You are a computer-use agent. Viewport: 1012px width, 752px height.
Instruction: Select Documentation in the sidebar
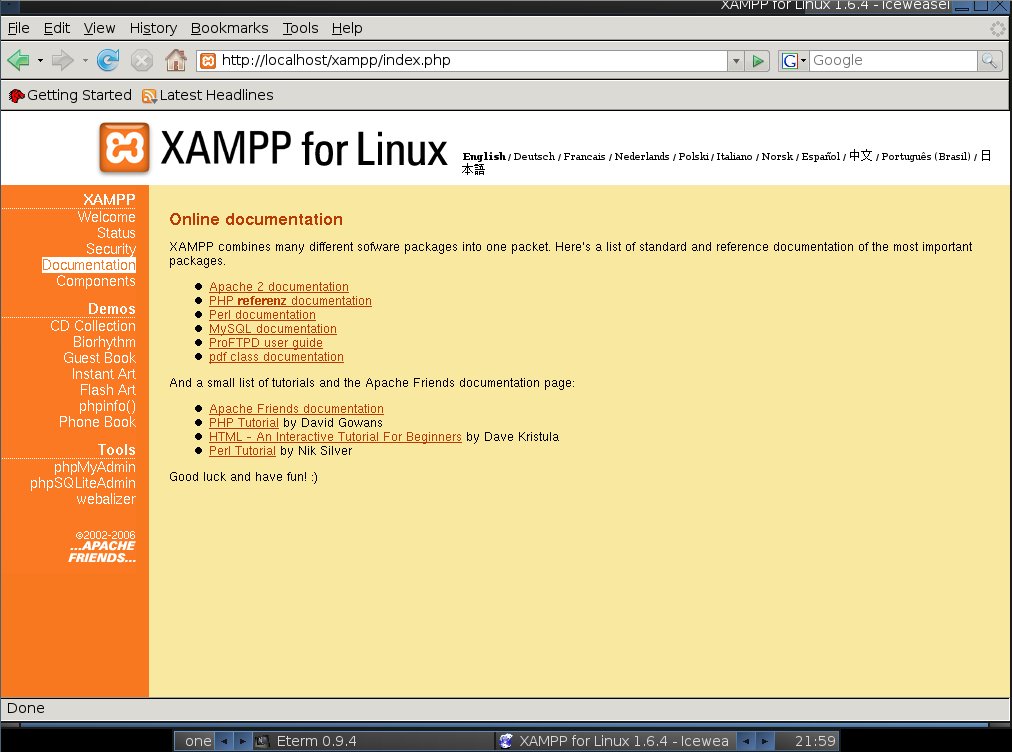(x=89, y=265)
